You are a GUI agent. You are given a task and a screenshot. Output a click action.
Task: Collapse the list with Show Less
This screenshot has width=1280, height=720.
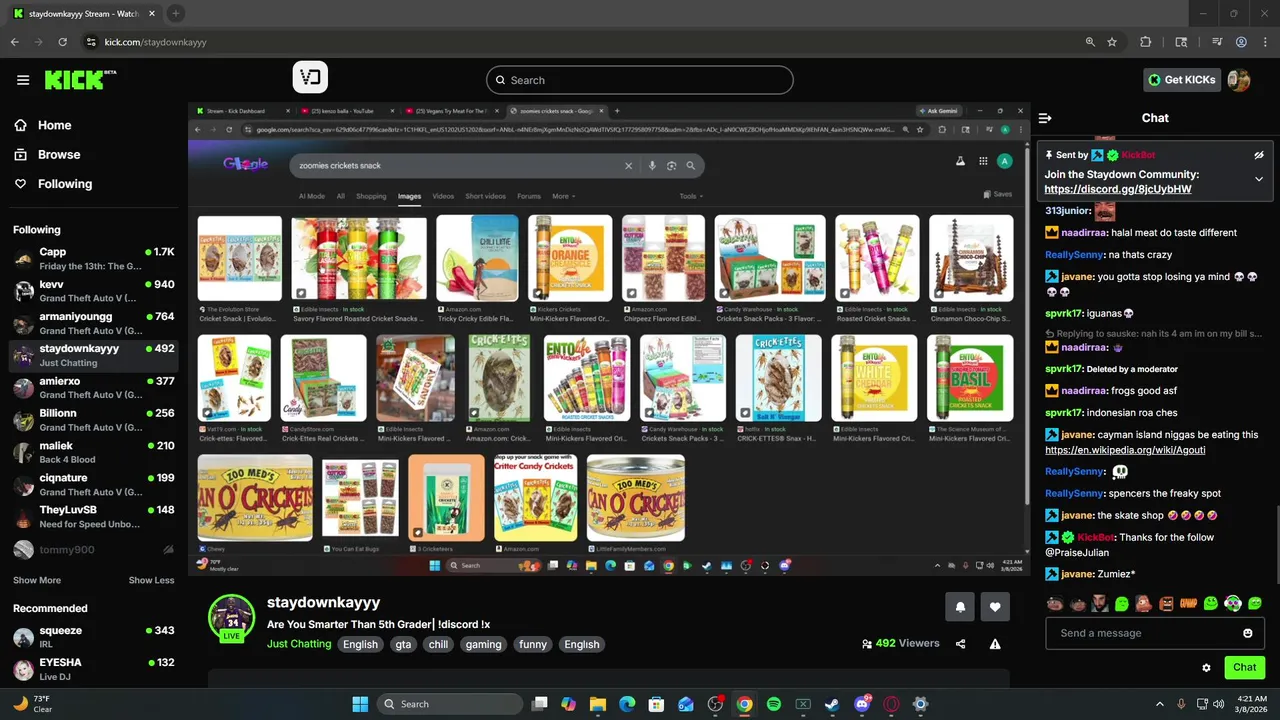[x=151, y=580]
